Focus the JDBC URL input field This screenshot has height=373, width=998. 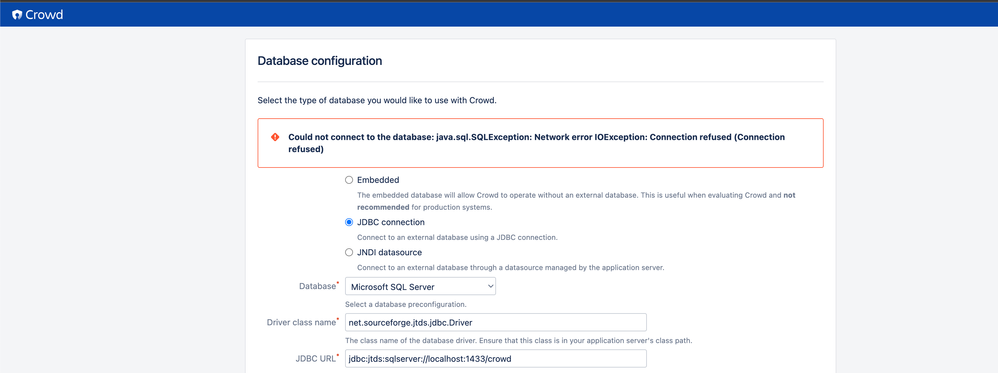[496, 358]
